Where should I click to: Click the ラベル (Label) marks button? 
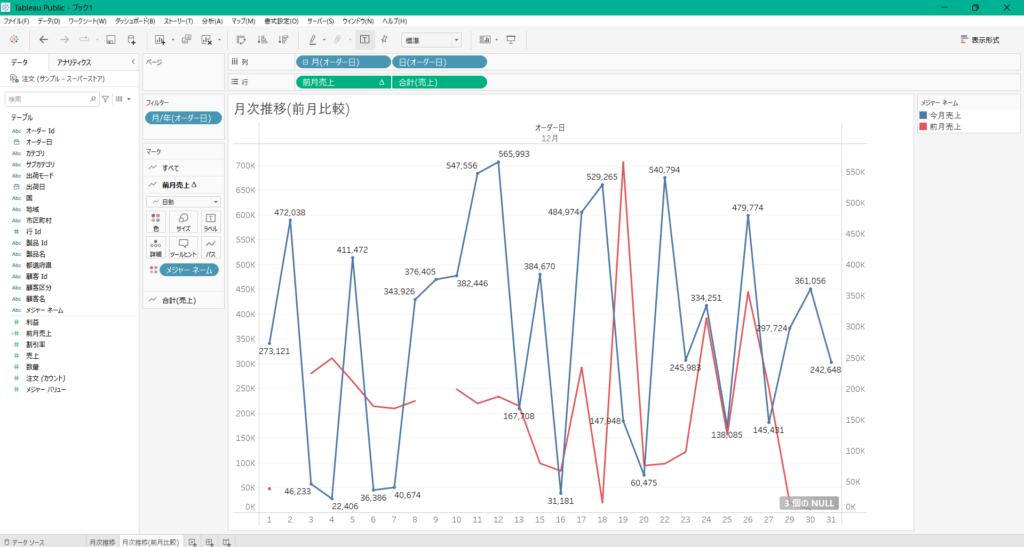pos(210,222)
